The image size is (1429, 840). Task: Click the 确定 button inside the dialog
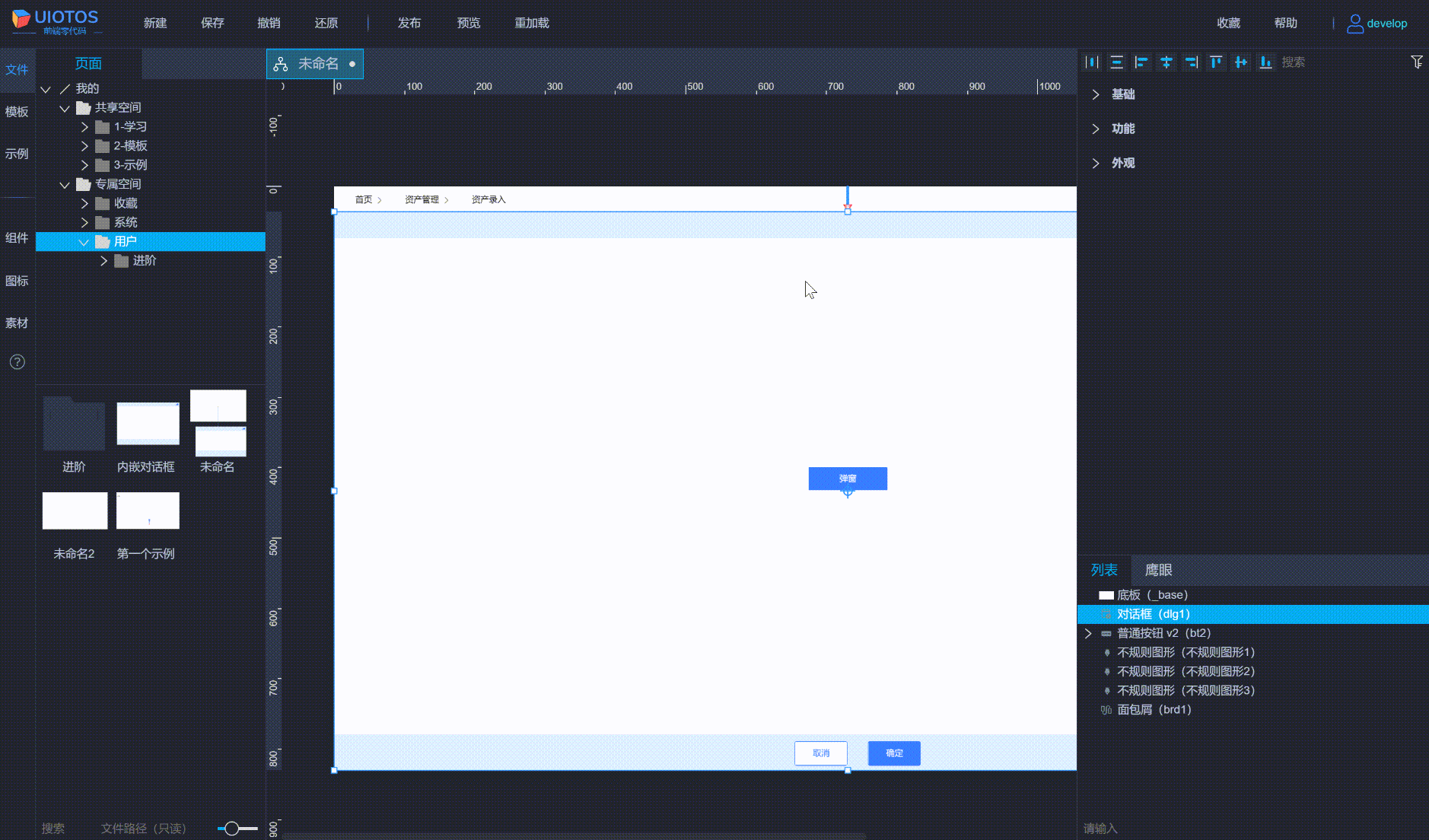coord(893,752)
